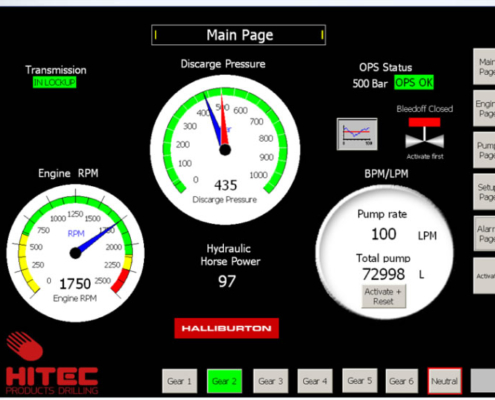Click the Engine RPM gauge dial

76,253
